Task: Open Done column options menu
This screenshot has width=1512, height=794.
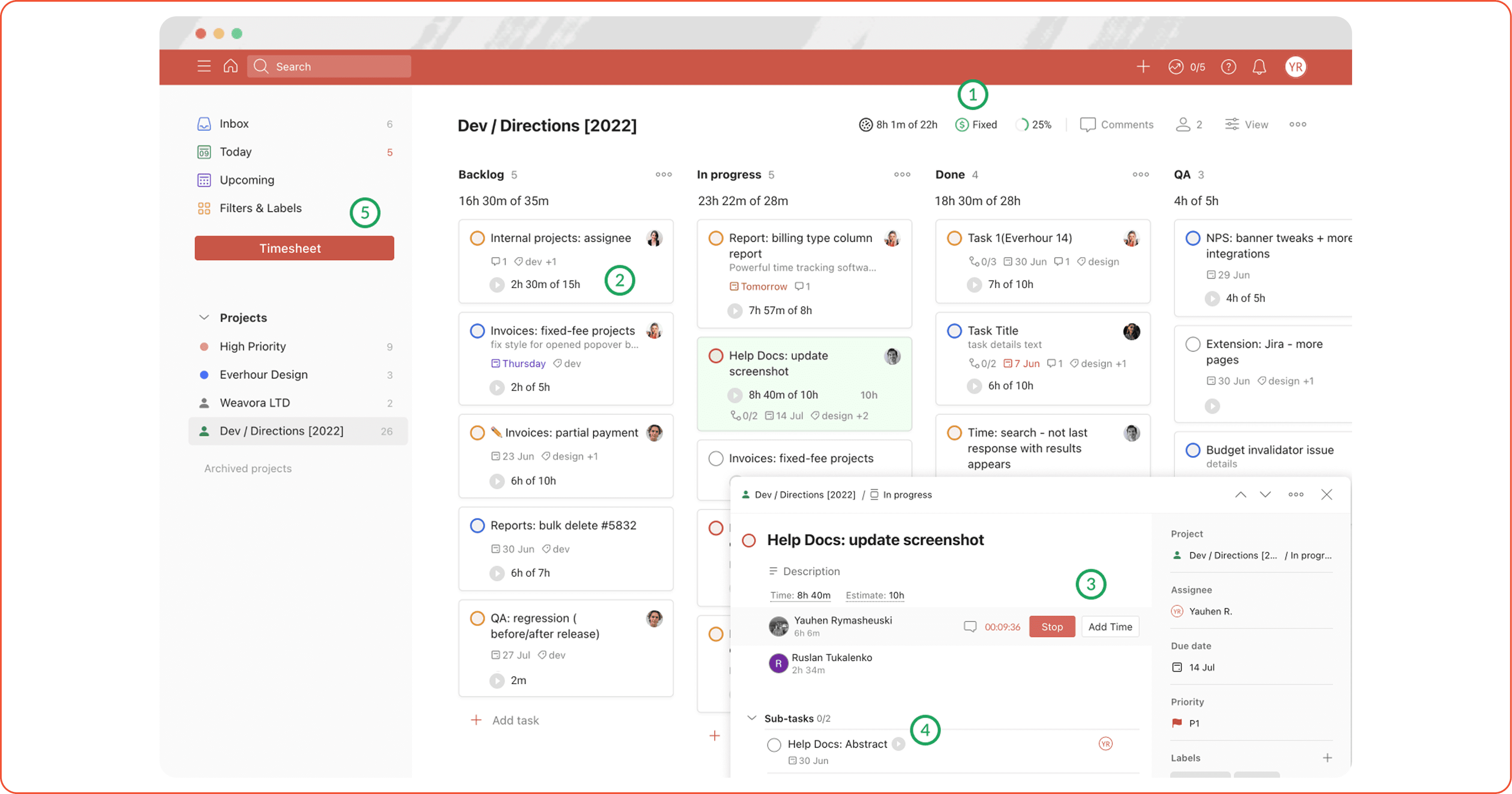Action: tap(1140, 174)
